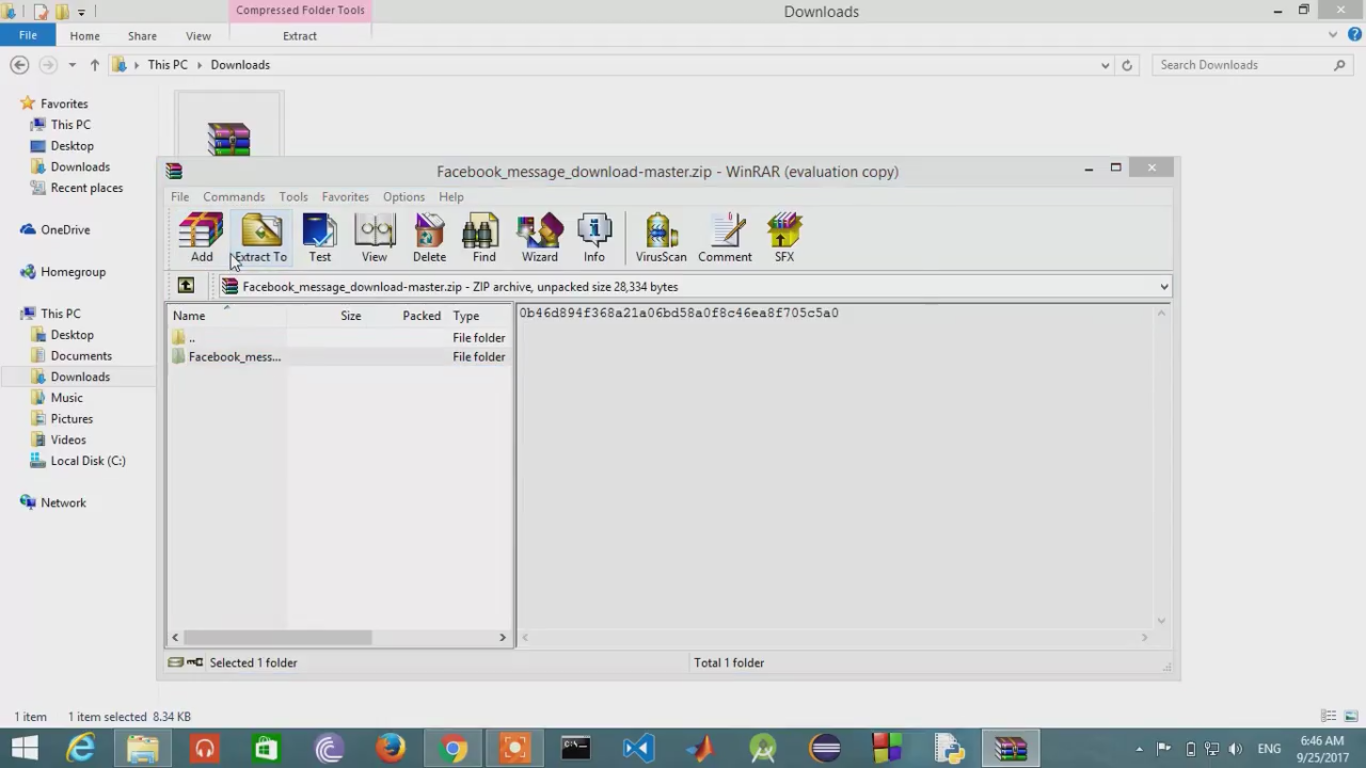Select the Facebook_mess... folder row
Viewport: 1366px width, 768px height.
339,357
